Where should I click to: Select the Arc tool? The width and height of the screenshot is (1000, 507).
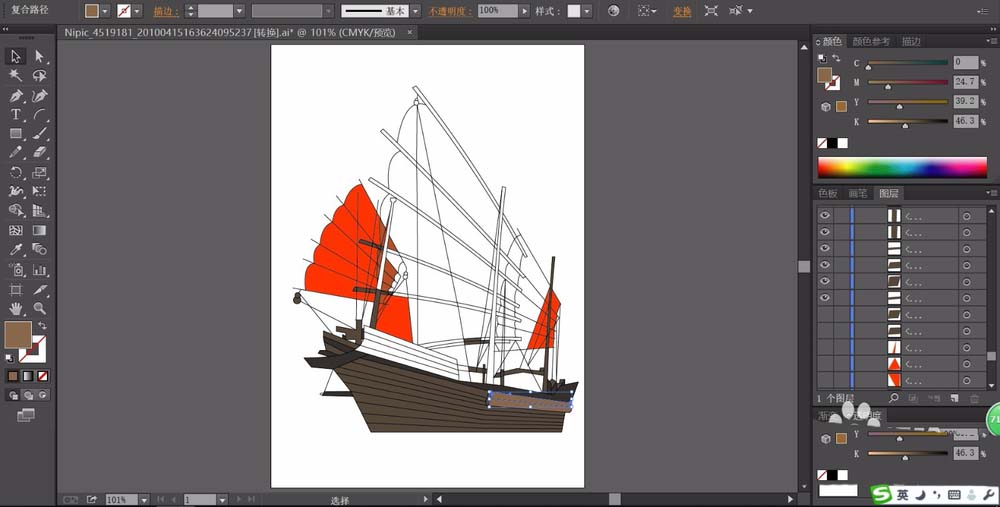[x=40, y=115]
